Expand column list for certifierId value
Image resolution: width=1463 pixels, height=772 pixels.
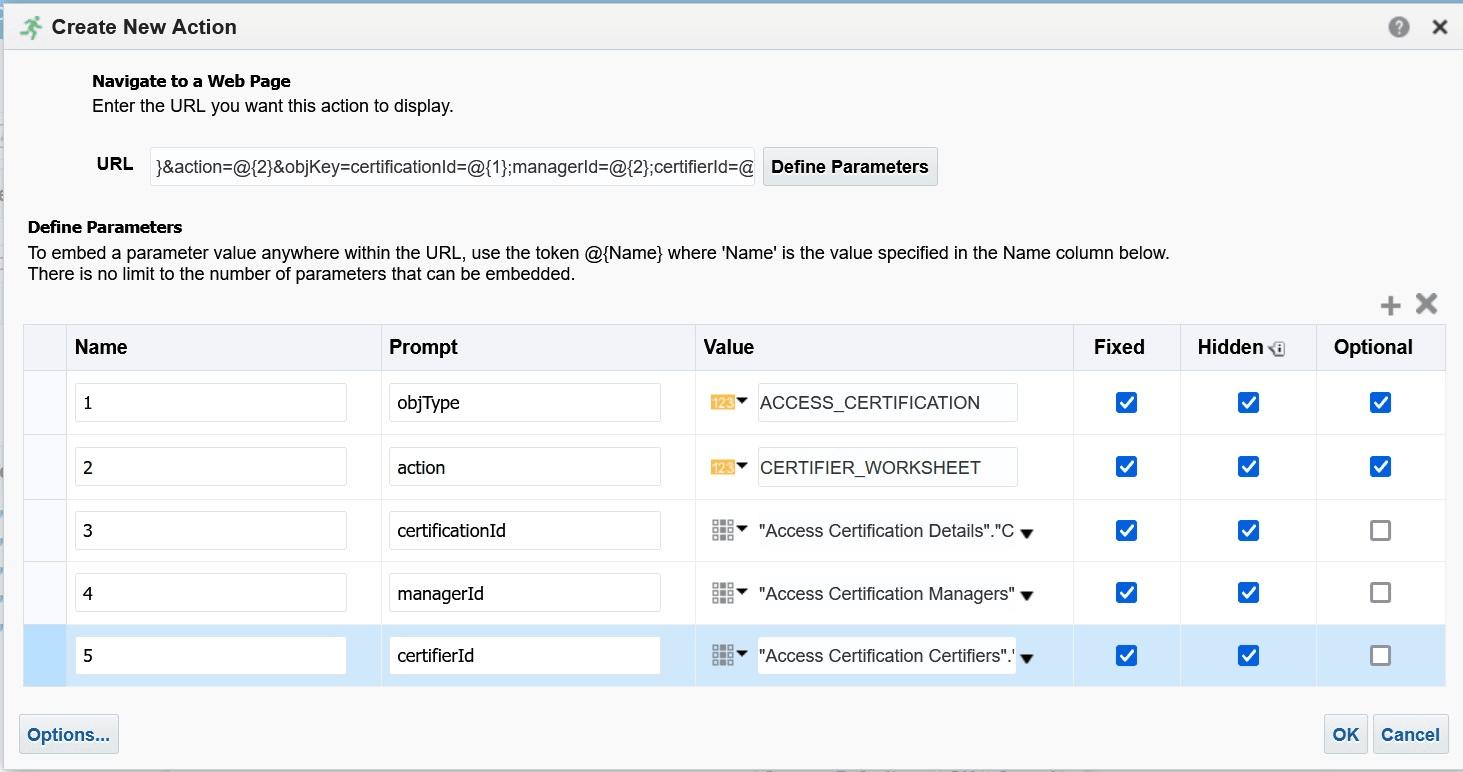pos(1026,658)
